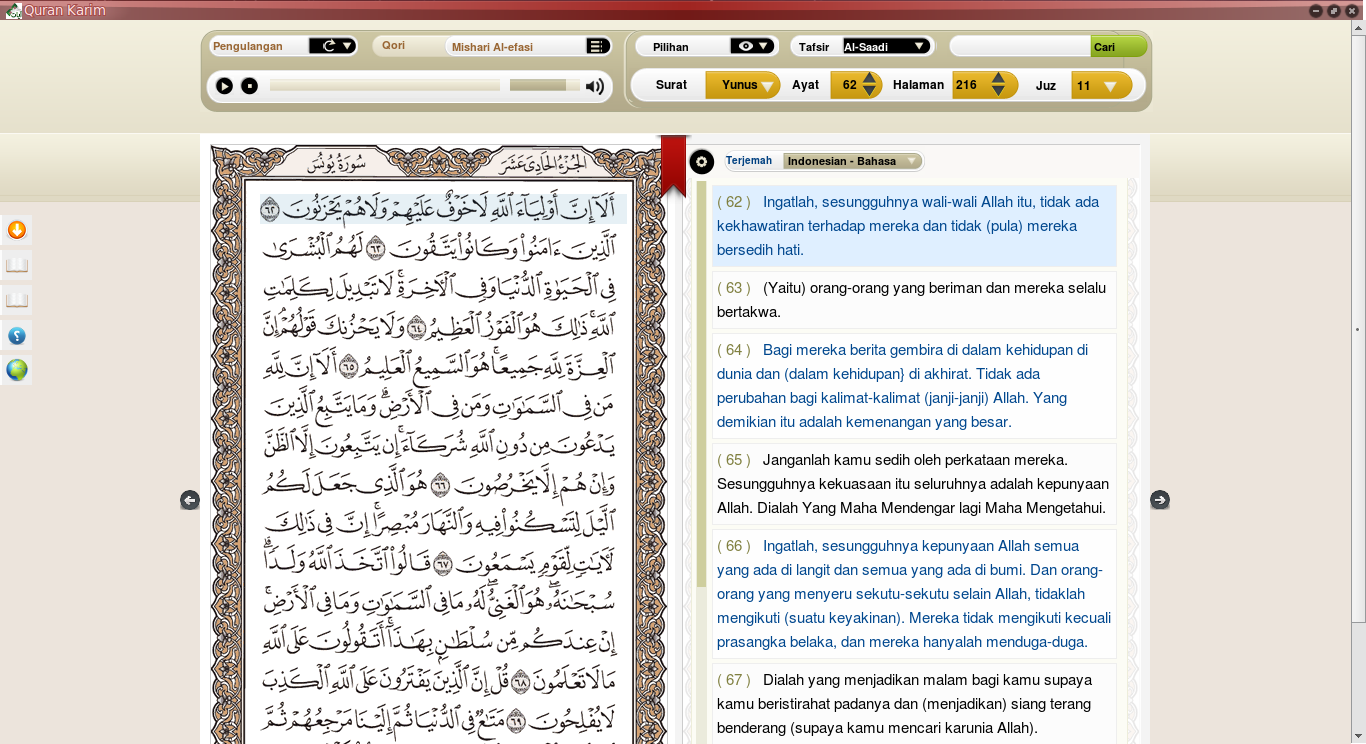This screenshot has width=1366, height=744.
Task: Adjust the volume level slider
Action: point(544,86)
